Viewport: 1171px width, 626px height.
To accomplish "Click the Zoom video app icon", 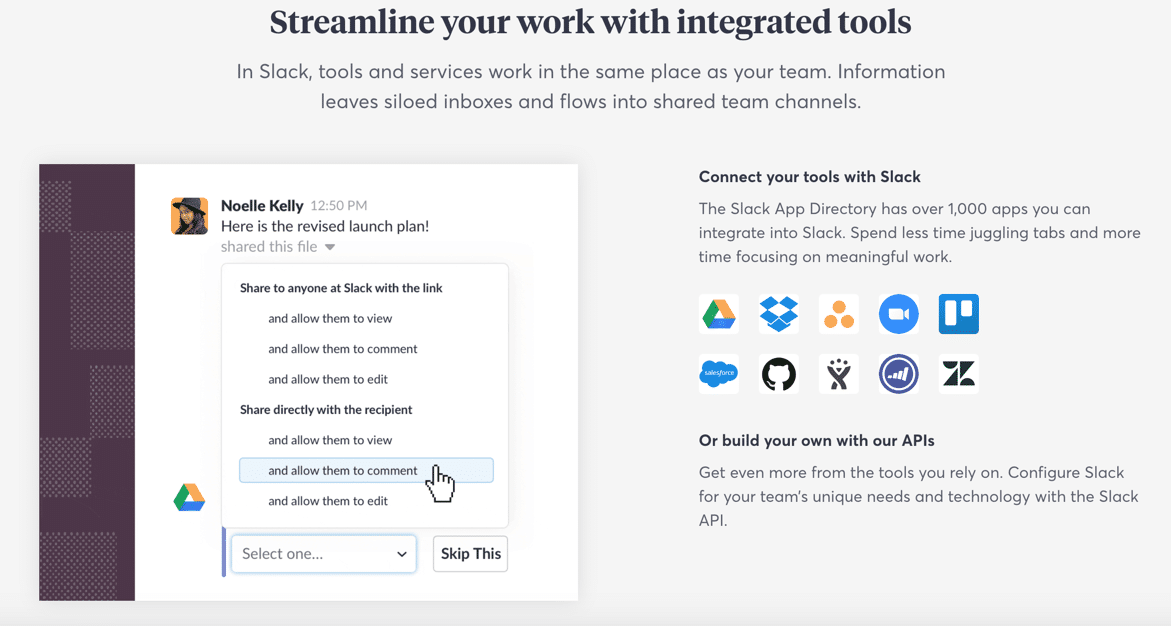I will tap(898, 313).
